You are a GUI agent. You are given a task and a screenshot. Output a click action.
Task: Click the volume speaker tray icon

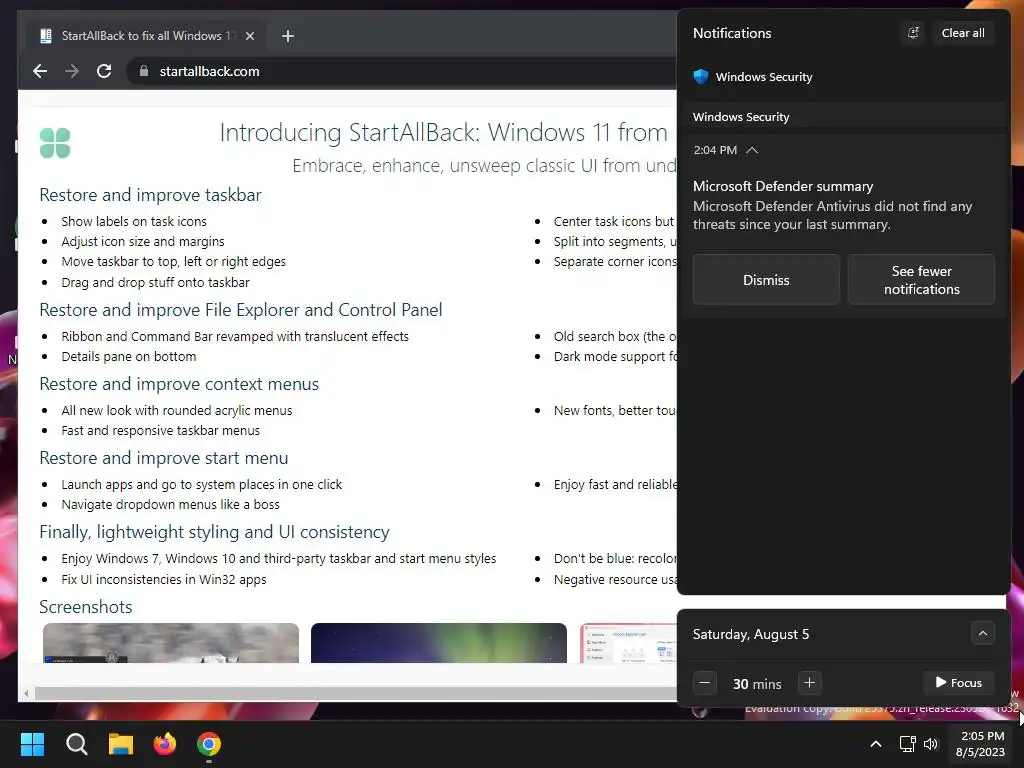tap(931, 744)
